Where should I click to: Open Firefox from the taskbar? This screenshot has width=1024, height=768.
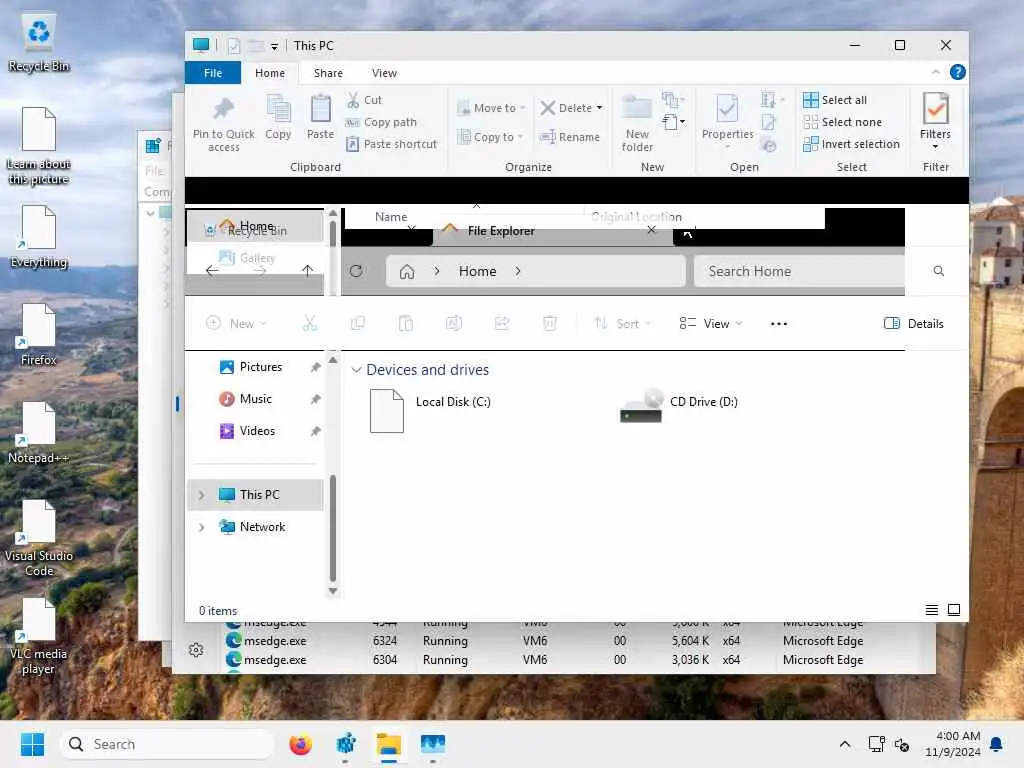click(300, 744)
